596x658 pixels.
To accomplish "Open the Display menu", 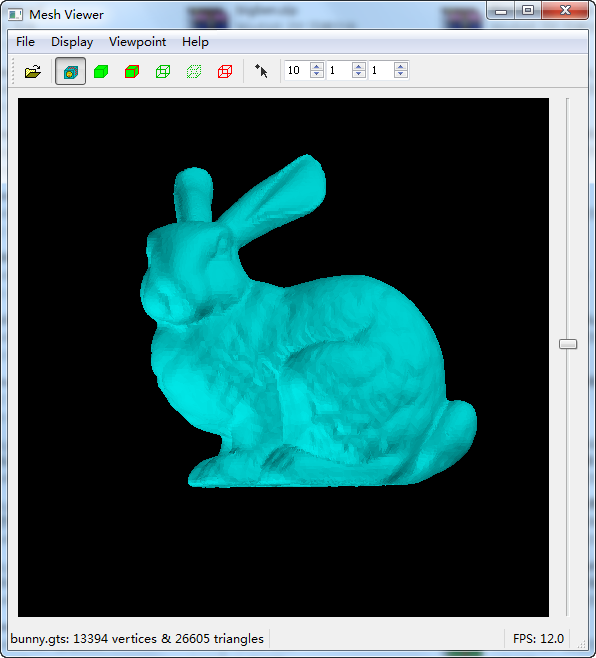I will (x=72, y=42).
